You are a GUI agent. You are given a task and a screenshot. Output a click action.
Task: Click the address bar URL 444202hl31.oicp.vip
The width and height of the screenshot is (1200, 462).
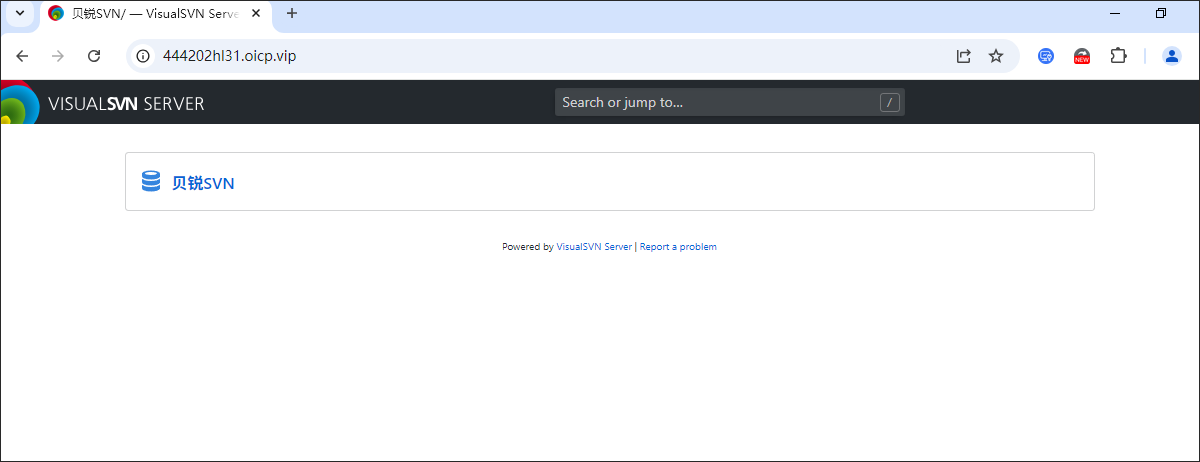click(x=229, y=56)
